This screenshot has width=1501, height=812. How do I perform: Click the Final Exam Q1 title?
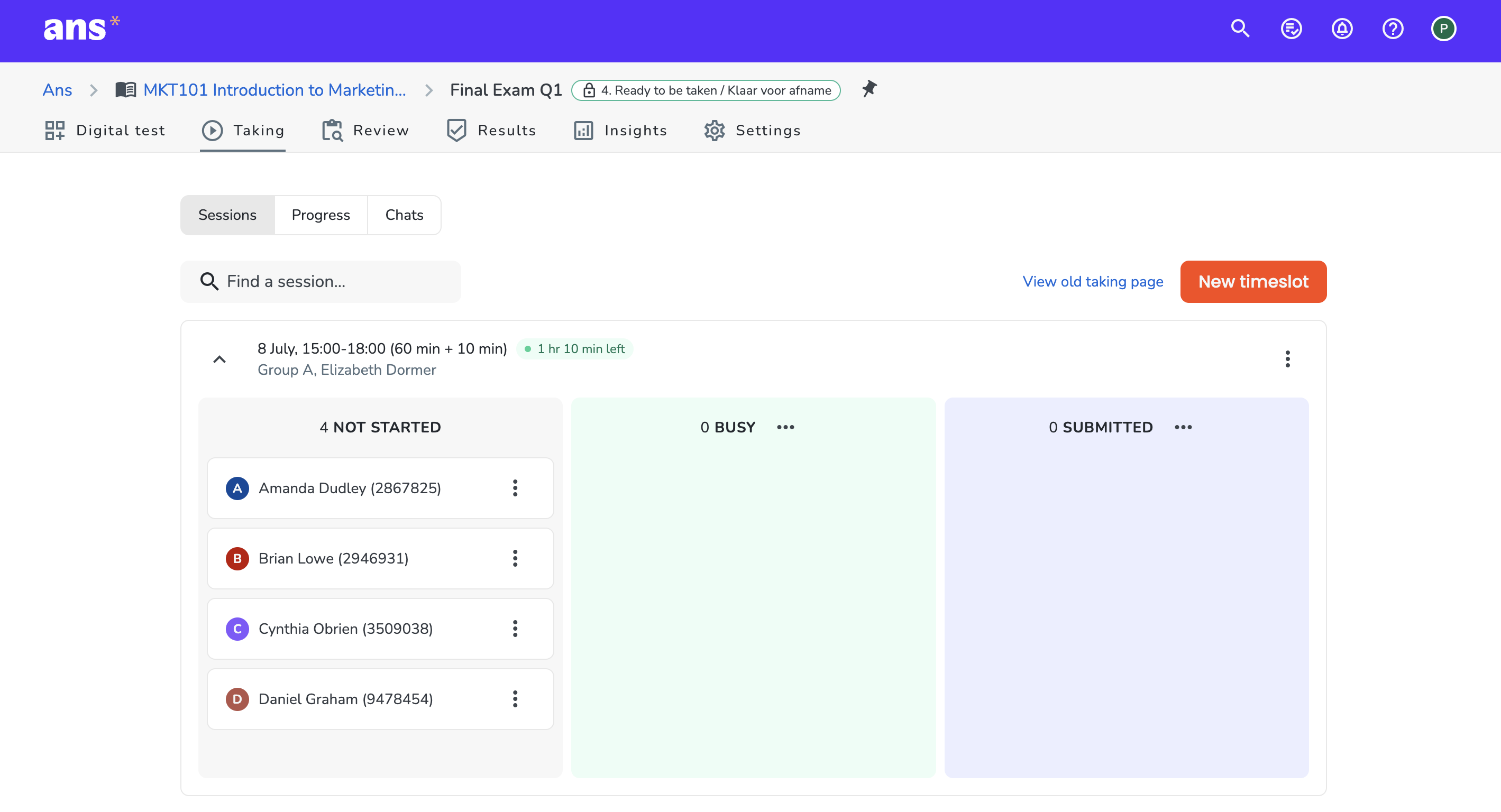506,90
